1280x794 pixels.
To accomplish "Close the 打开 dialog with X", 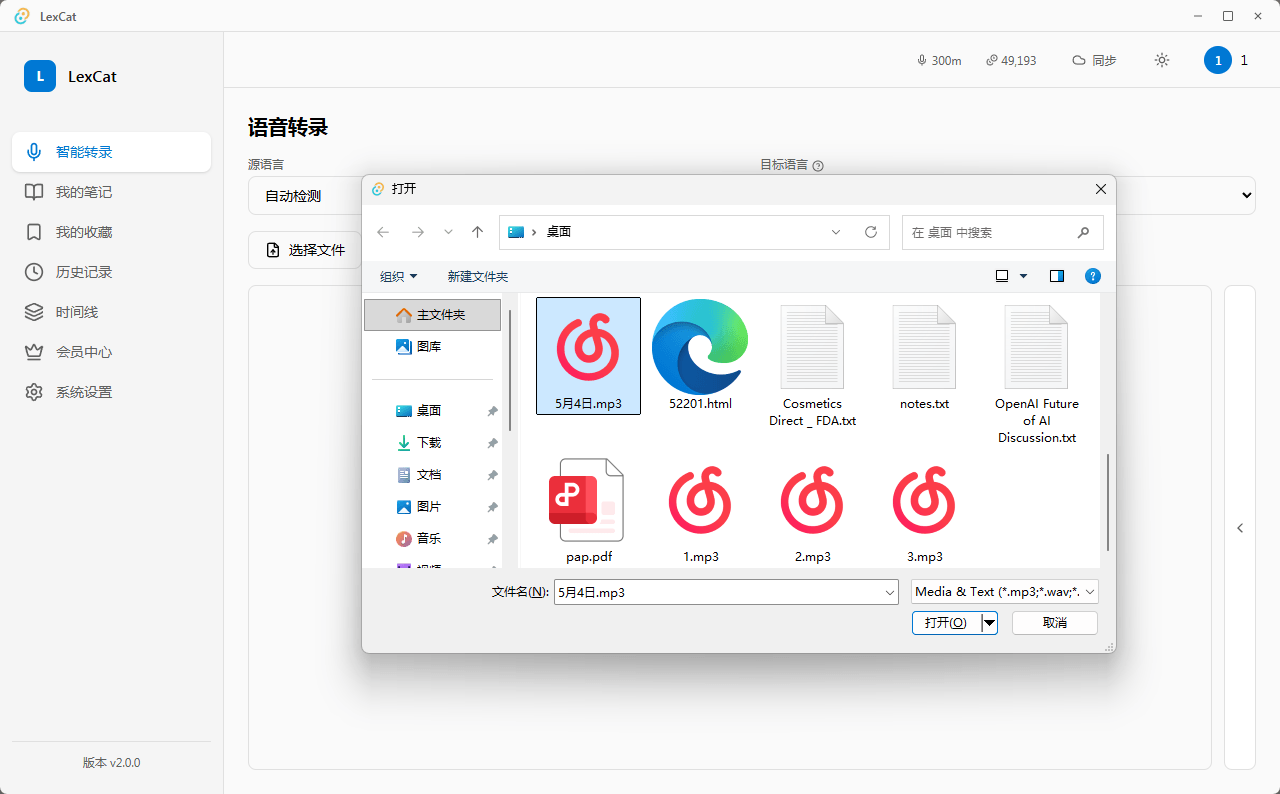I will point(1101,189).
